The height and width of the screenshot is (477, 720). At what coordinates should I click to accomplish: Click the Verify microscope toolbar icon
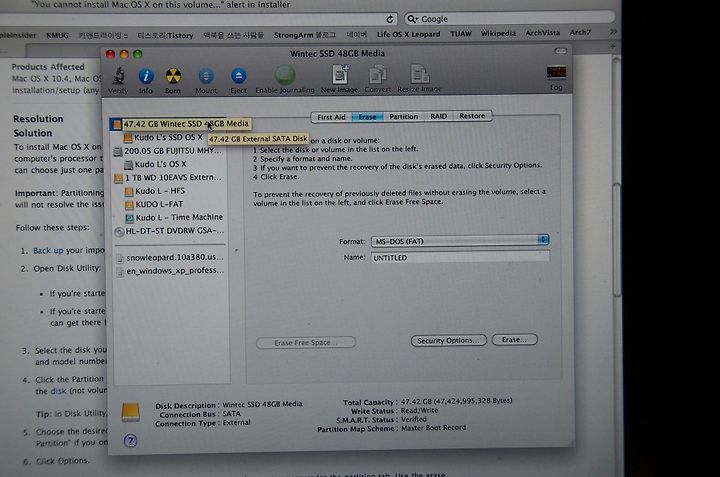click(118, 76)
